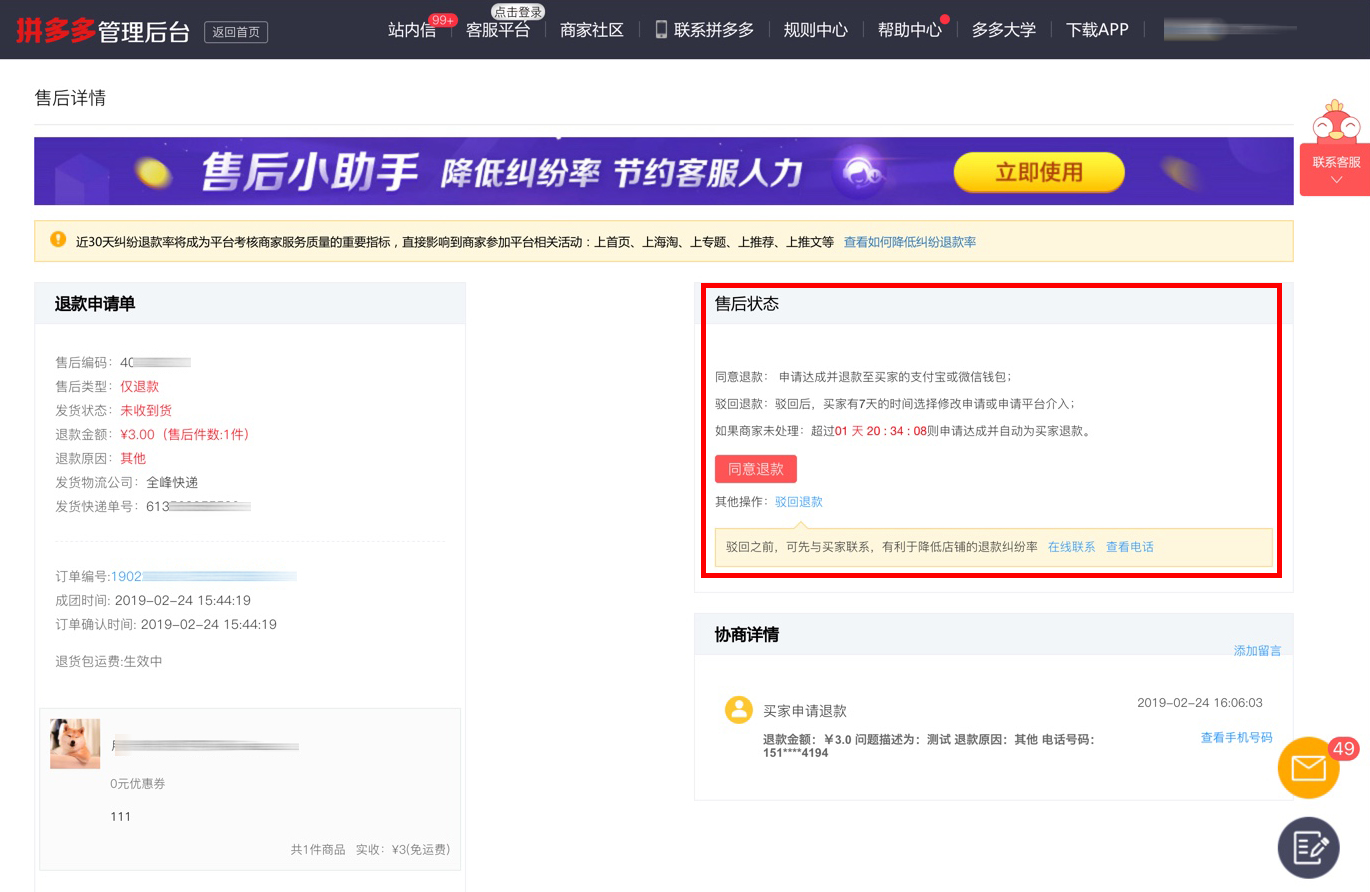Click the 实收：¥3(免运费) text

coord(403,850)
